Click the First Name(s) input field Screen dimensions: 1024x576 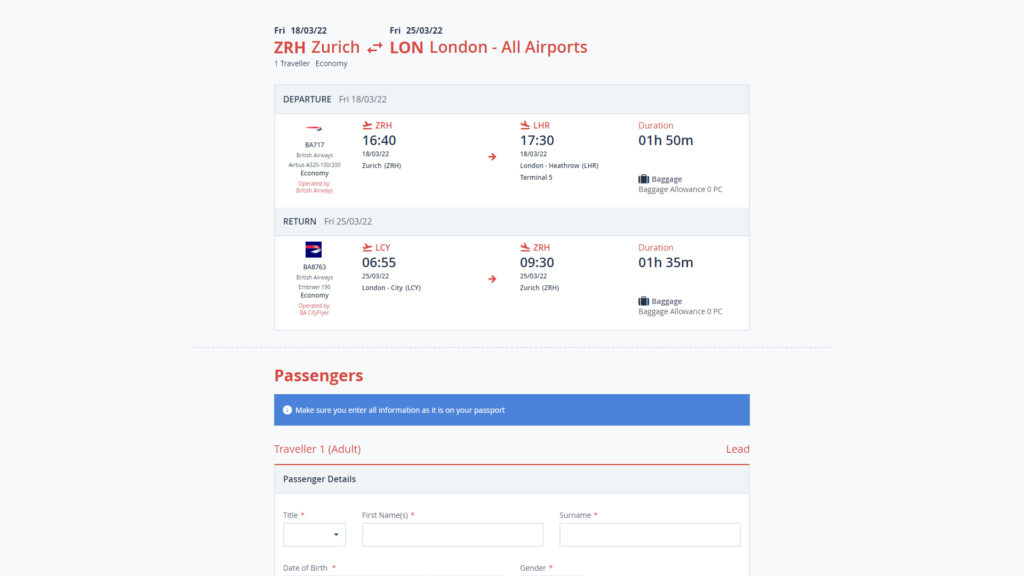(453, 535)
